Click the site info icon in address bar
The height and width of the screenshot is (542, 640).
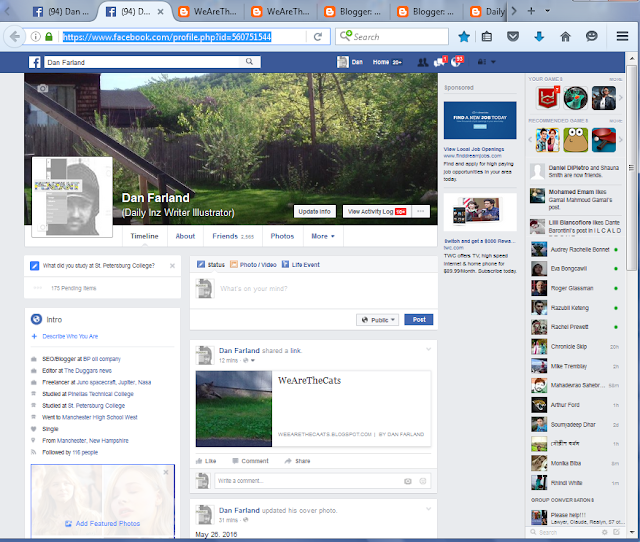[x=36, y=37]
